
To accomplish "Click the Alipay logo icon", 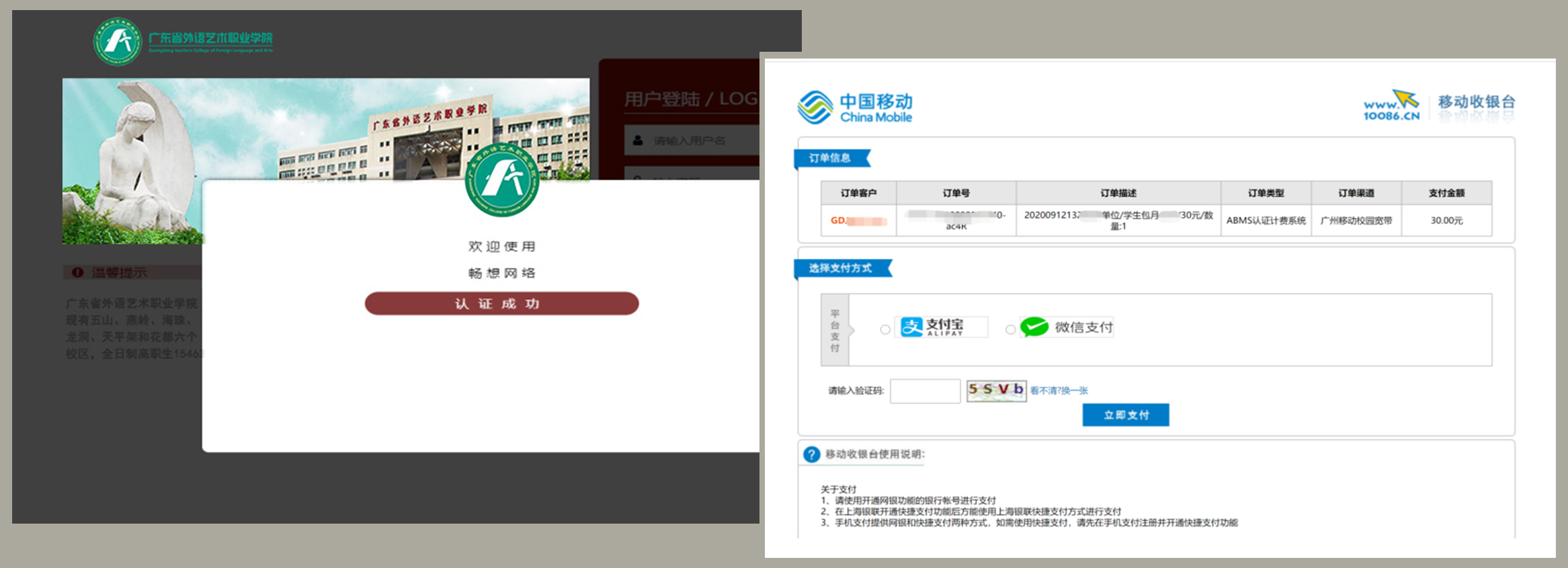I will click(x=911, y=327).
